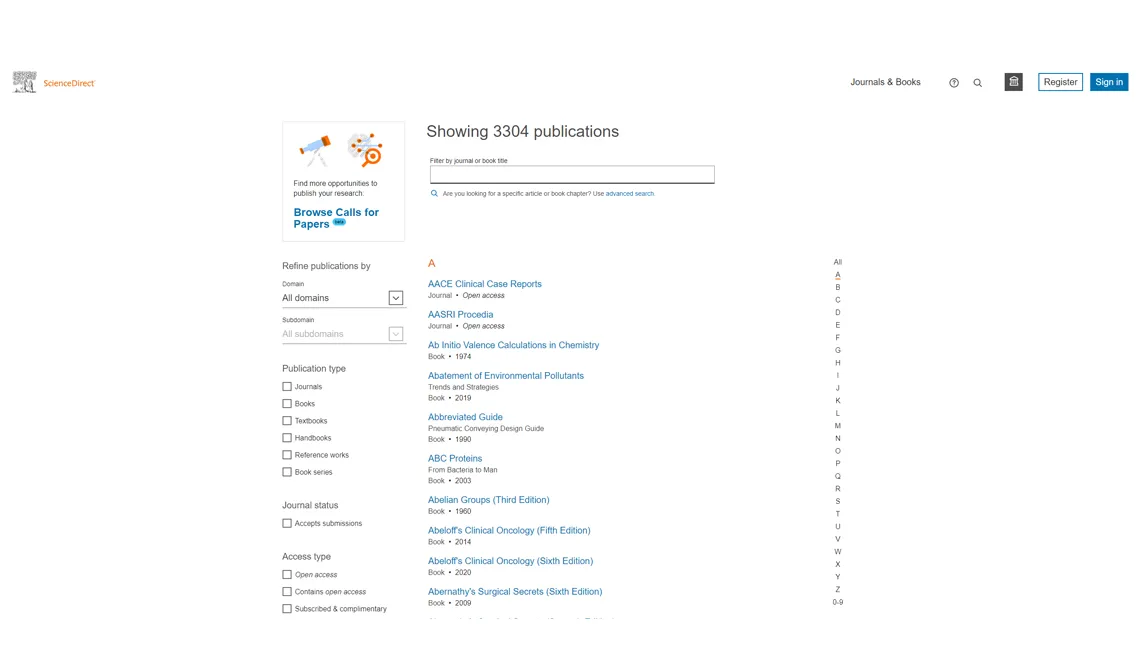Viewport: 1140px width, 670px height.
Task: Jump to letter M in alphabet index
Action: 838,426
